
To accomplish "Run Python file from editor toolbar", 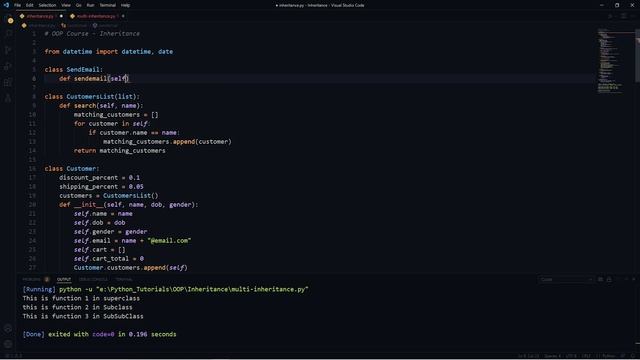I will pos(611,16).
